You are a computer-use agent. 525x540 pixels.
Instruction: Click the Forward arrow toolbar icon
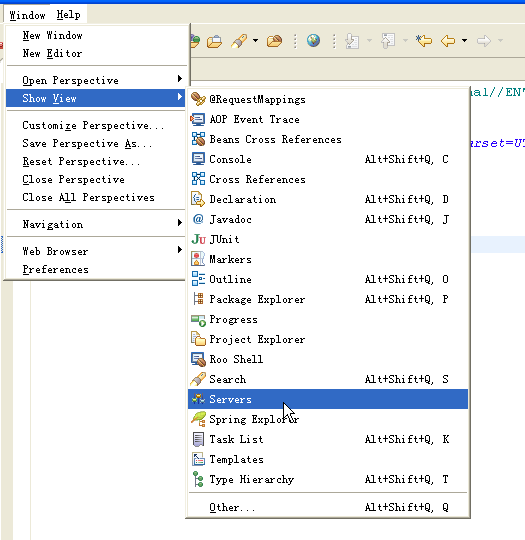click(x=484, y=41)
